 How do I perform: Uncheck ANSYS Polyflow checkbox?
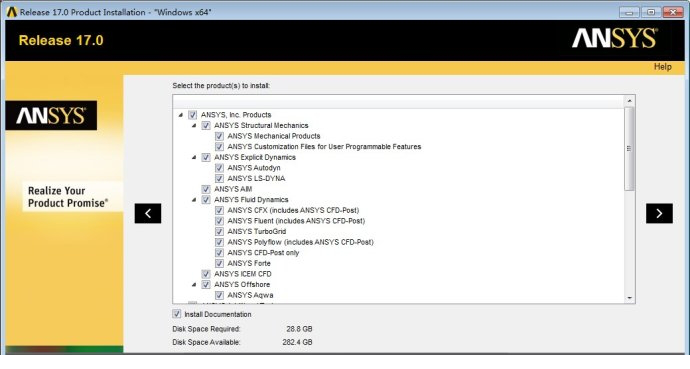[x=219, y=242]
